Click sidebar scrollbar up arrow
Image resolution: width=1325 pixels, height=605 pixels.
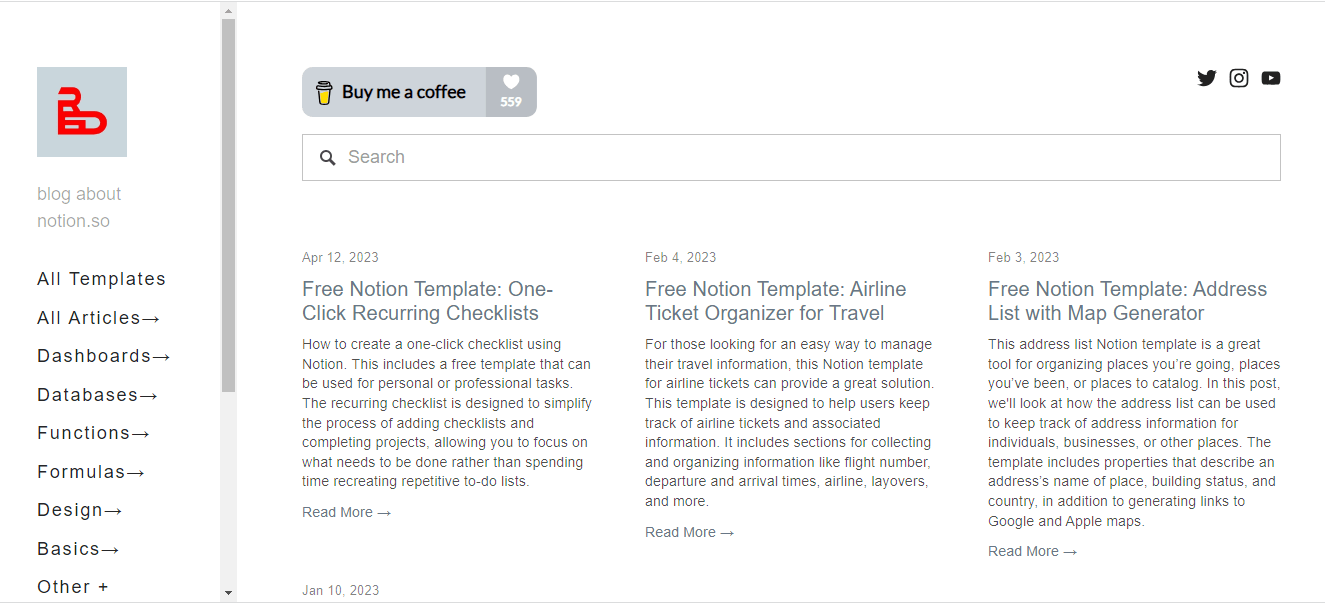228,11
